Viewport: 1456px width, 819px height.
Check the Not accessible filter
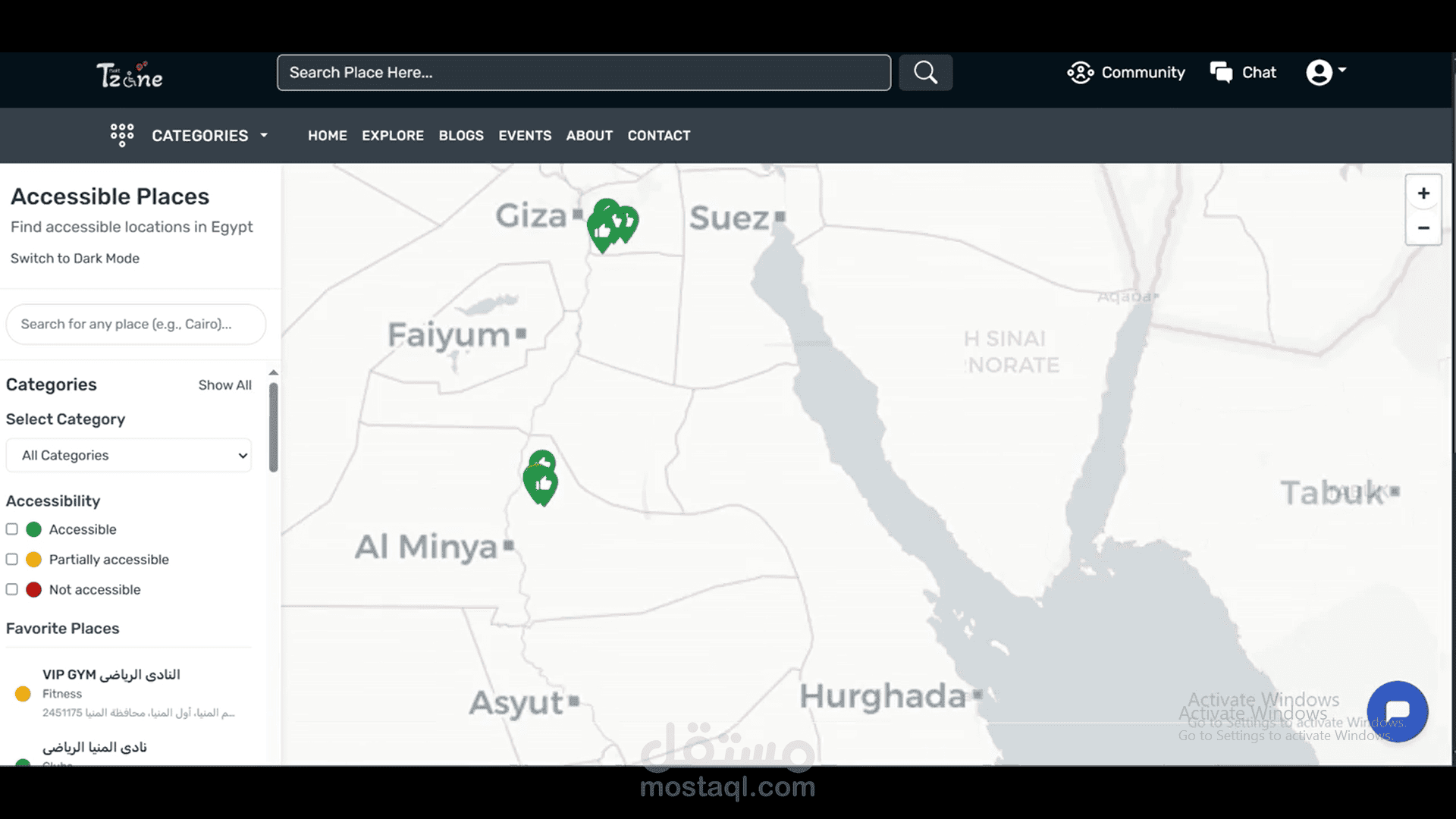(x=12, y=589)
